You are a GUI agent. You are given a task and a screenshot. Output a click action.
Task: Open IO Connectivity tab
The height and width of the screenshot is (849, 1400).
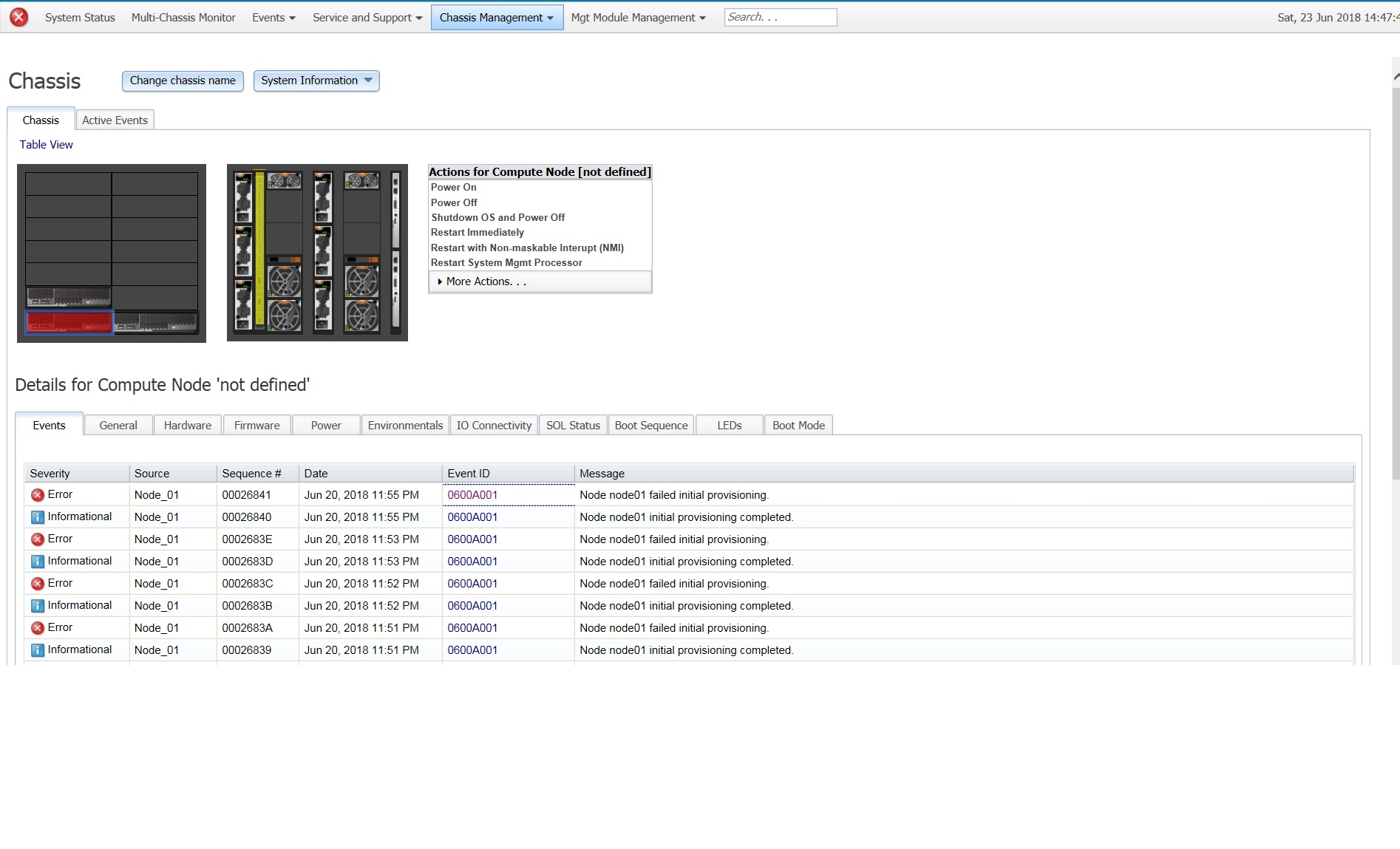pyautogui.click(x=494, y=425)
